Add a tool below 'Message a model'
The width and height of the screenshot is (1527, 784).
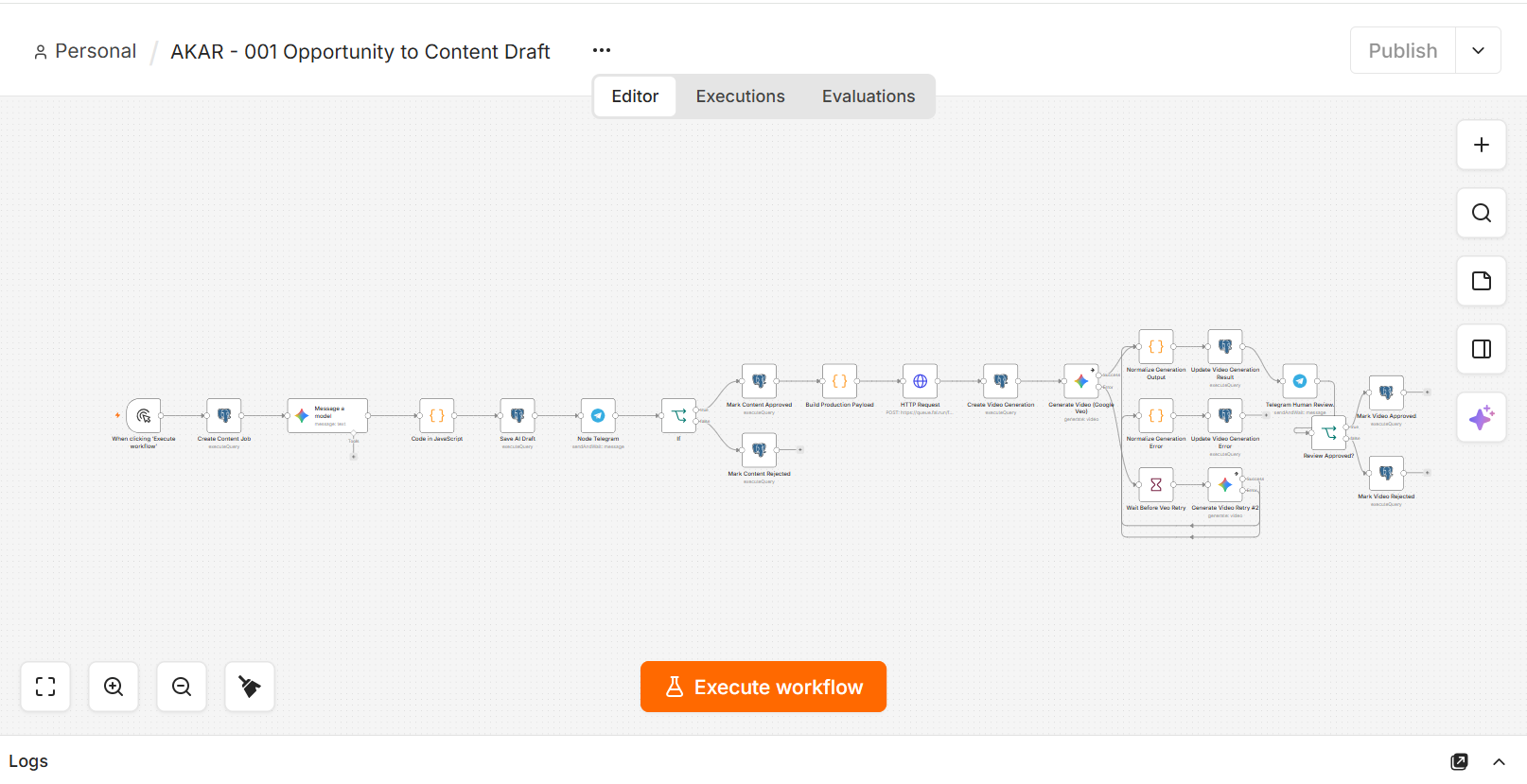click(x=354, y=457)
